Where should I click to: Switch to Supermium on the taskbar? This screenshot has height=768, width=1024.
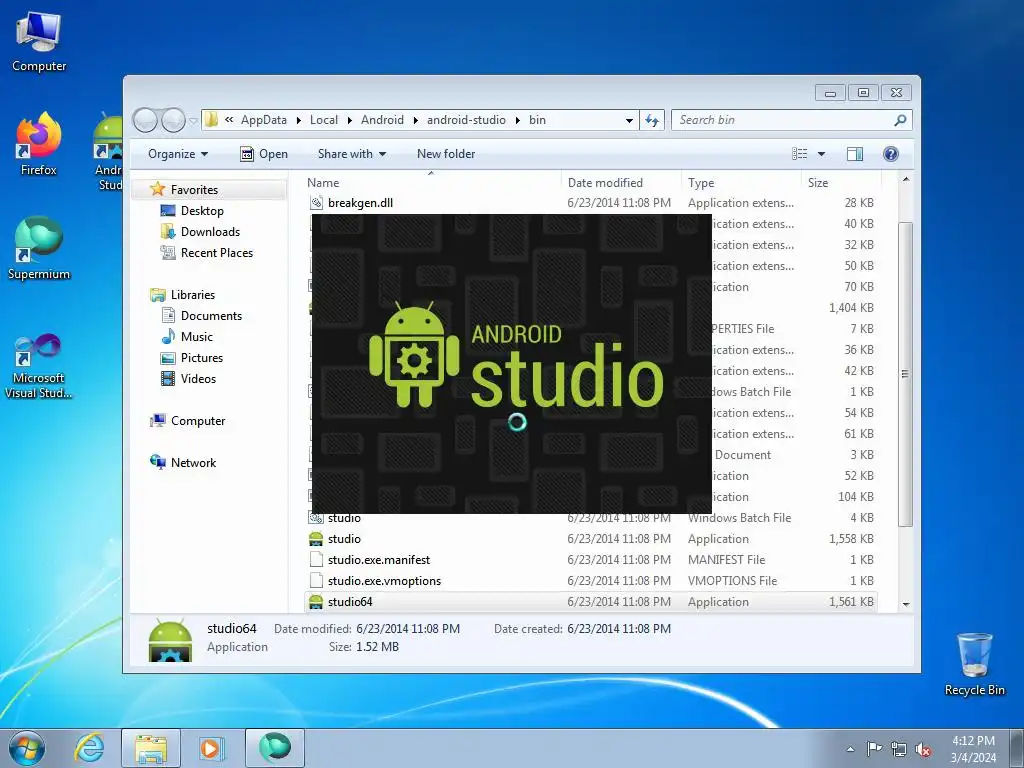click(x=275, y=748)
